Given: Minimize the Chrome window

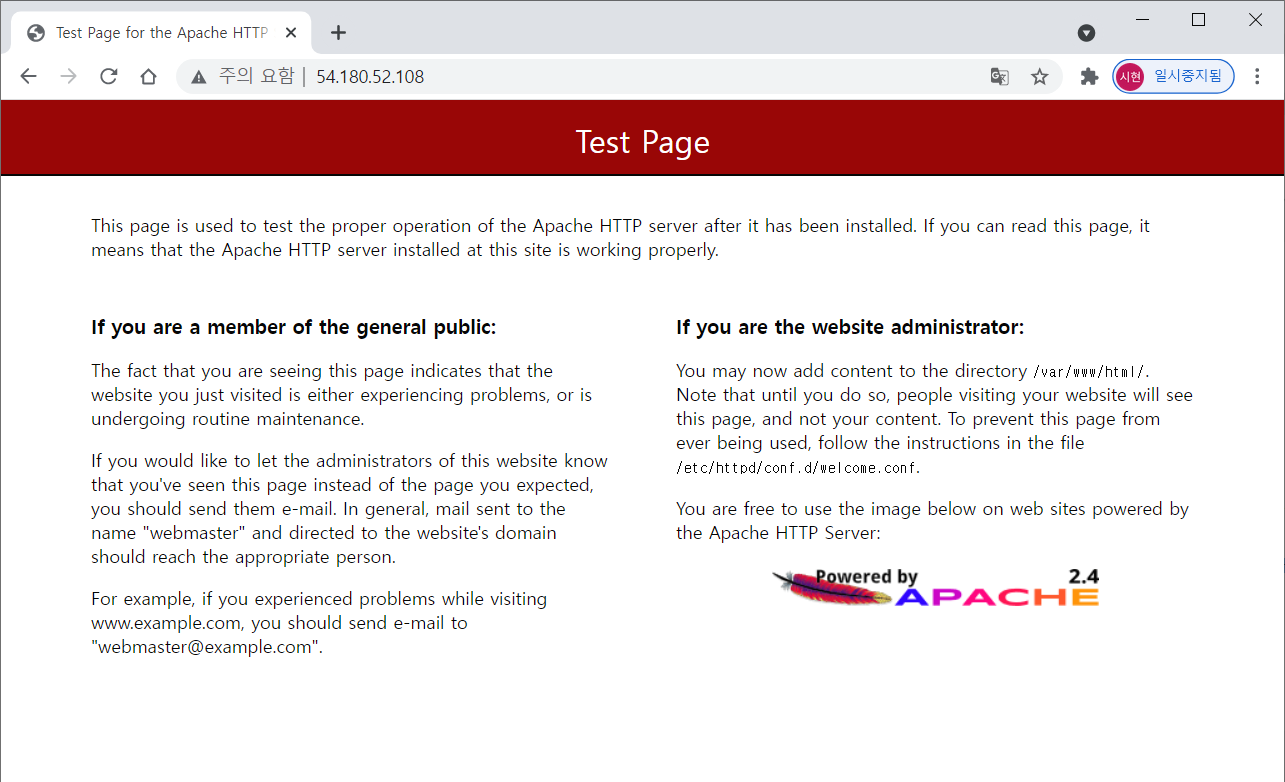Looking at the screenshot, I should pos(1143,20).
